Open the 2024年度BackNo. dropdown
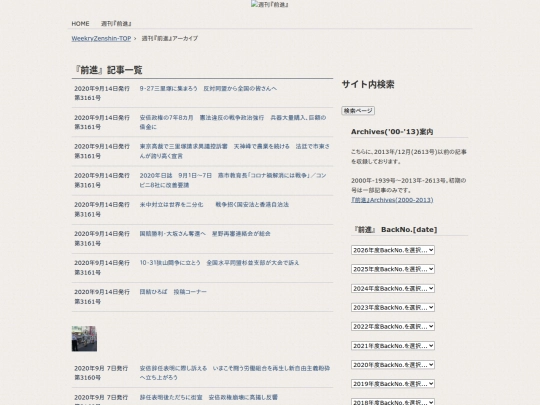 393,288
